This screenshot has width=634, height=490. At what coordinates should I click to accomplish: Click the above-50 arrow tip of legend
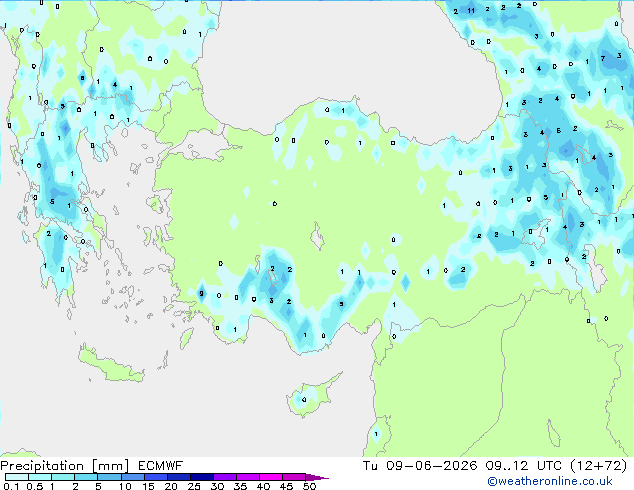coord(317,477)
